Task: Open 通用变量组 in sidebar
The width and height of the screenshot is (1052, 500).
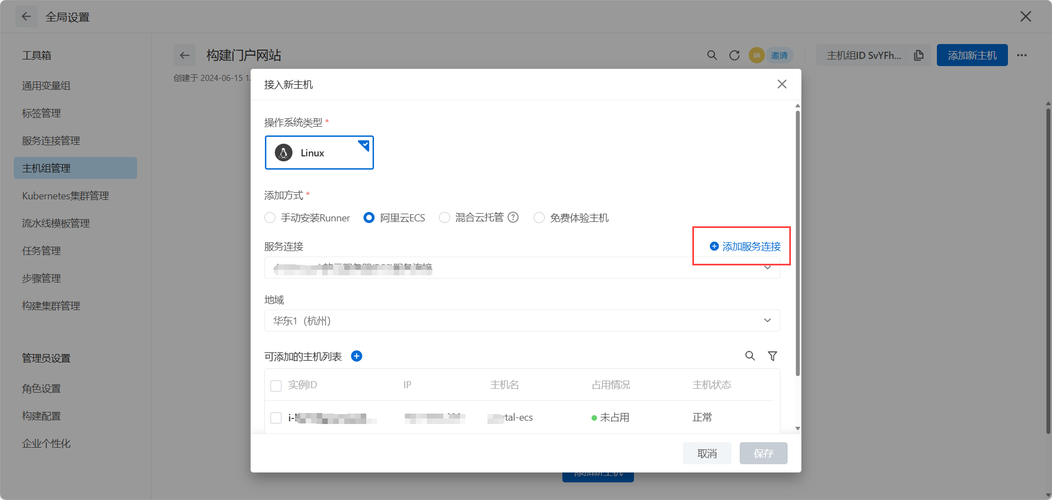Action: pos(46,85)
